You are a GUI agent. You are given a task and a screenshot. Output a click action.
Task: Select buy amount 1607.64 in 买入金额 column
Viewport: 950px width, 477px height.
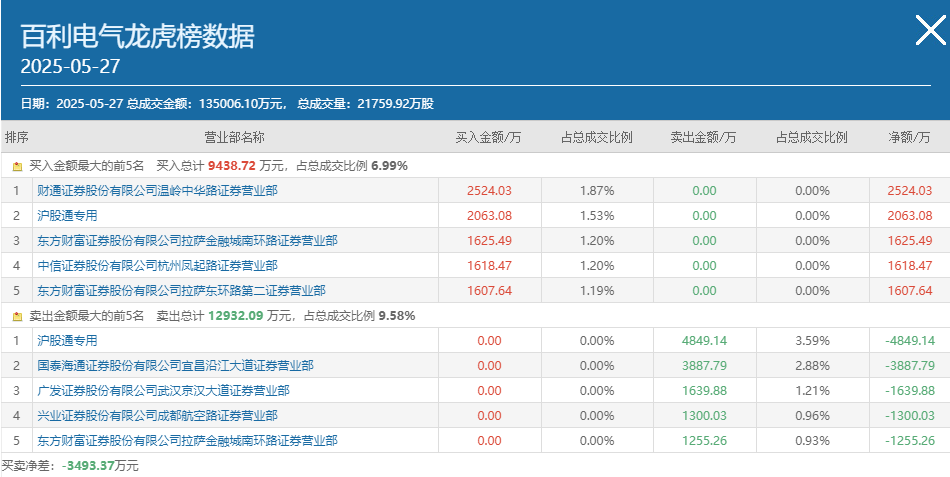490,291
